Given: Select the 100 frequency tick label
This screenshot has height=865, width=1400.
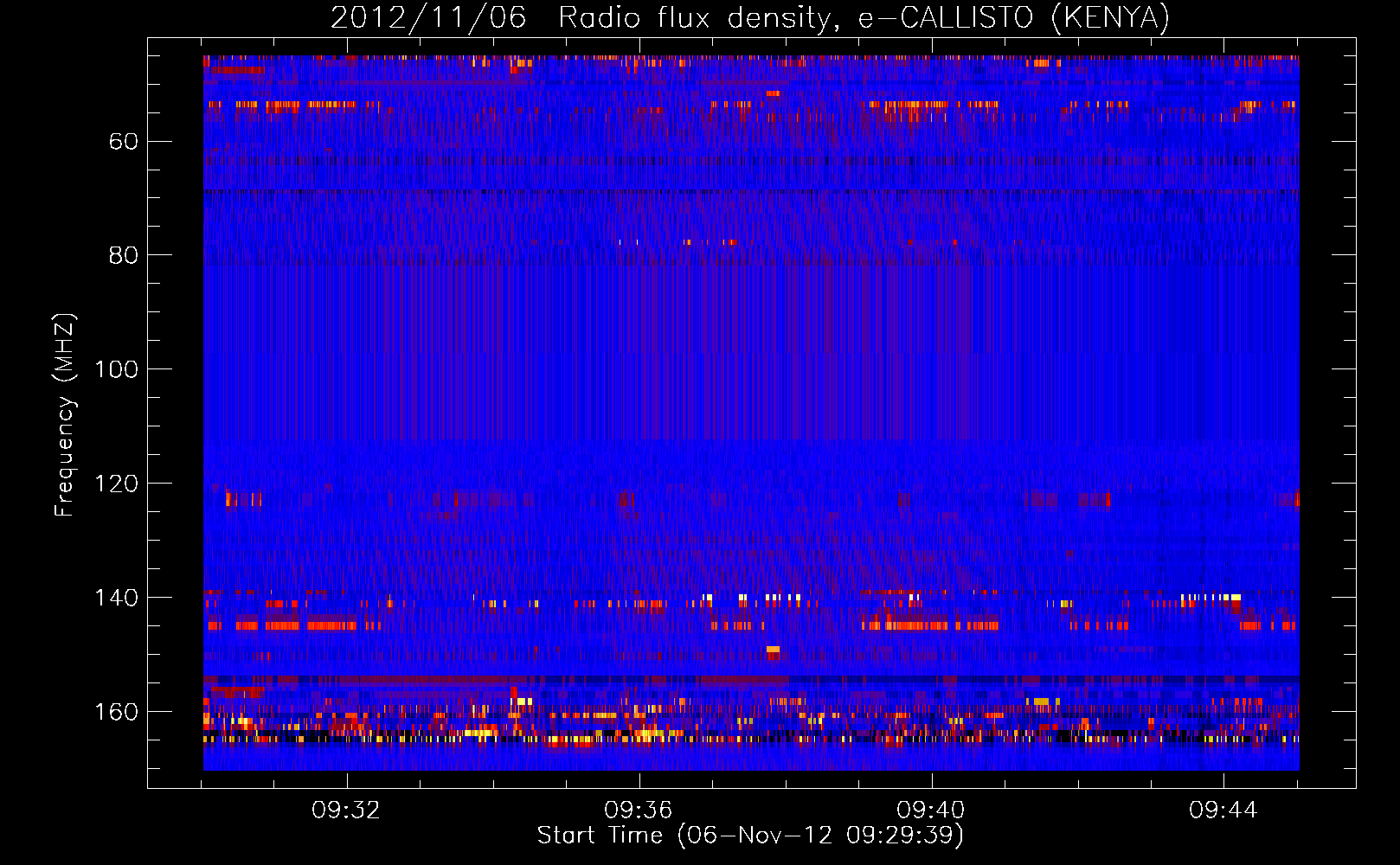Looking at the screenshot, I should click(116, 369).
